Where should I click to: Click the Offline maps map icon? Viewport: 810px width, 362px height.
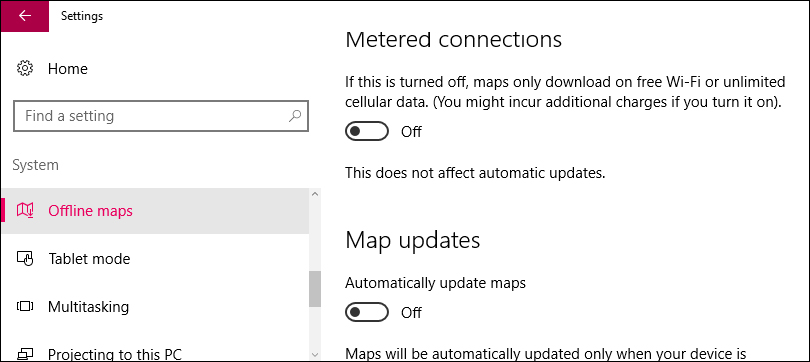tap(25, 211)
